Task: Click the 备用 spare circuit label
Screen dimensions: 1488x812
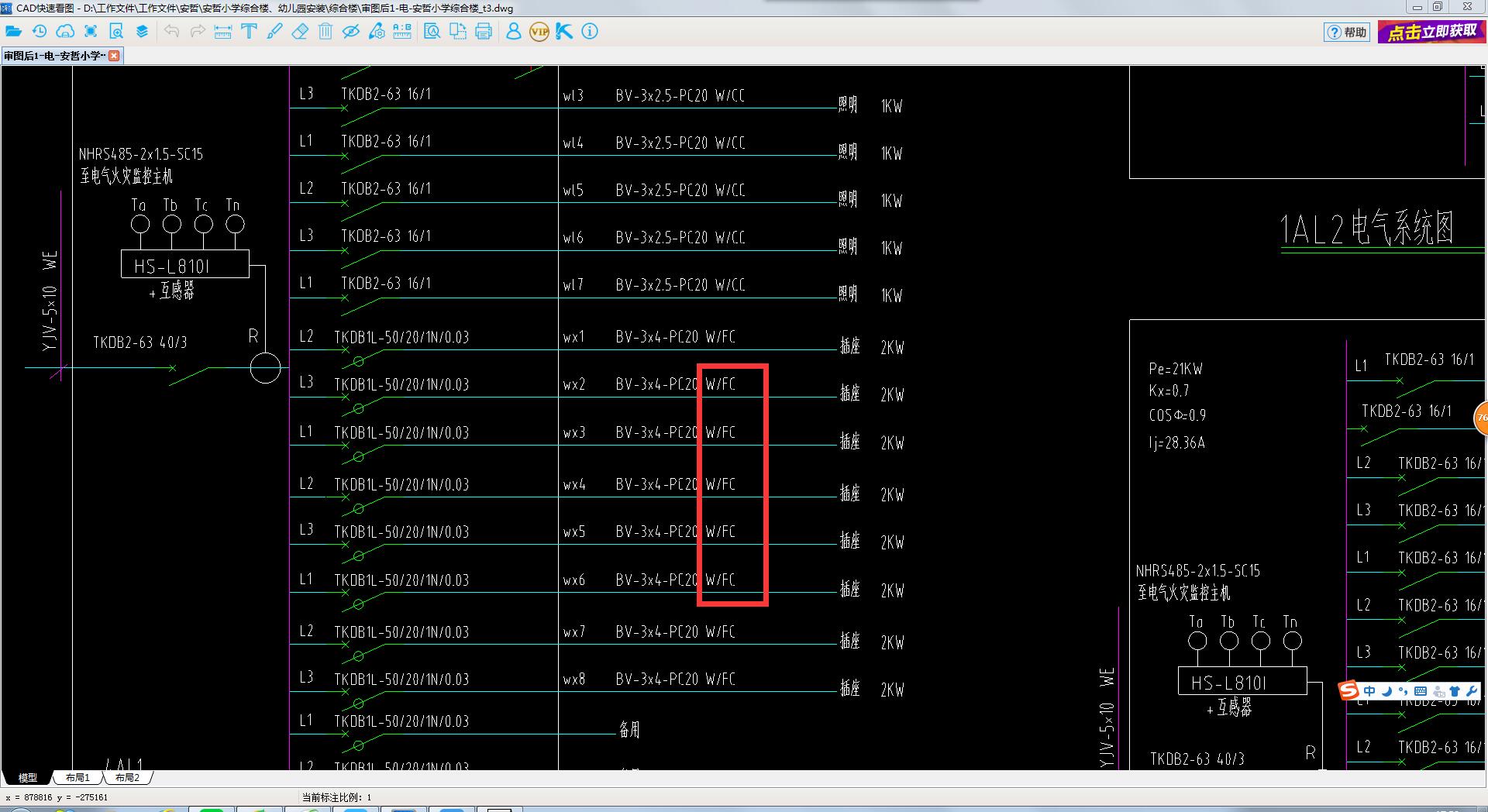Action: pos(629,729)
